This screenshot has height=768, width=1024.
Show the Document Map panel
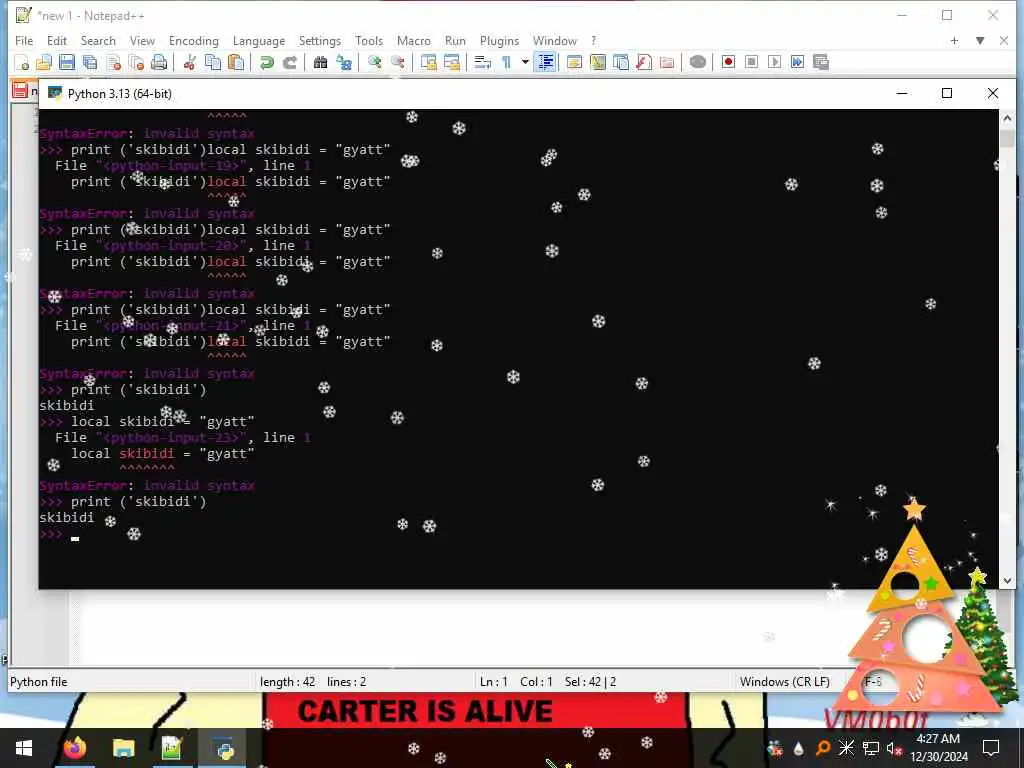click(x=598, y=63)
